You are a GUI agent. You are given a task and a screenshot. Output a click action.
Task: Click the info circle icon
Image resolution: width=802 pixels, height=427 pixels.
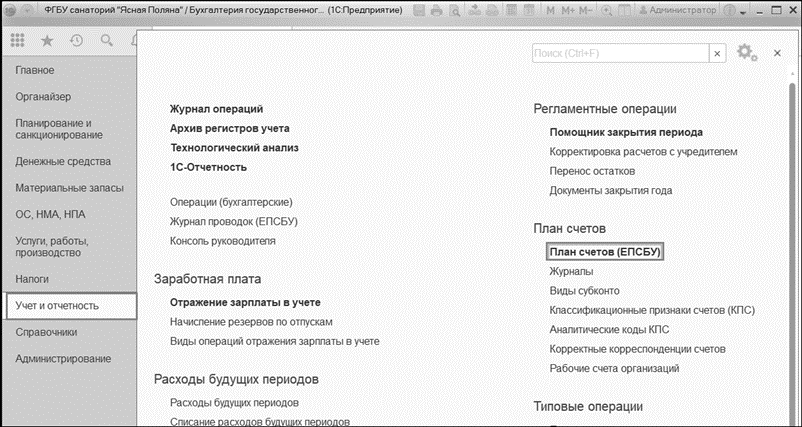point(730,10)
